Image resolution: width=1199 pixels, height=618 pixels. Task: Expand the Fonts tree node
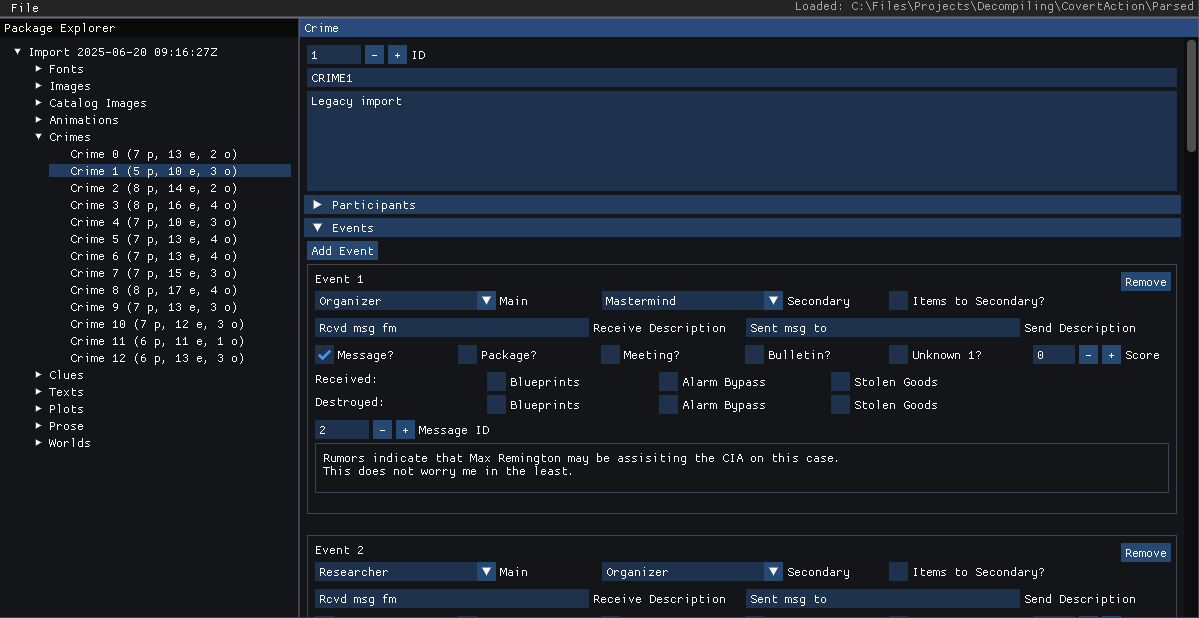[39, 69]
